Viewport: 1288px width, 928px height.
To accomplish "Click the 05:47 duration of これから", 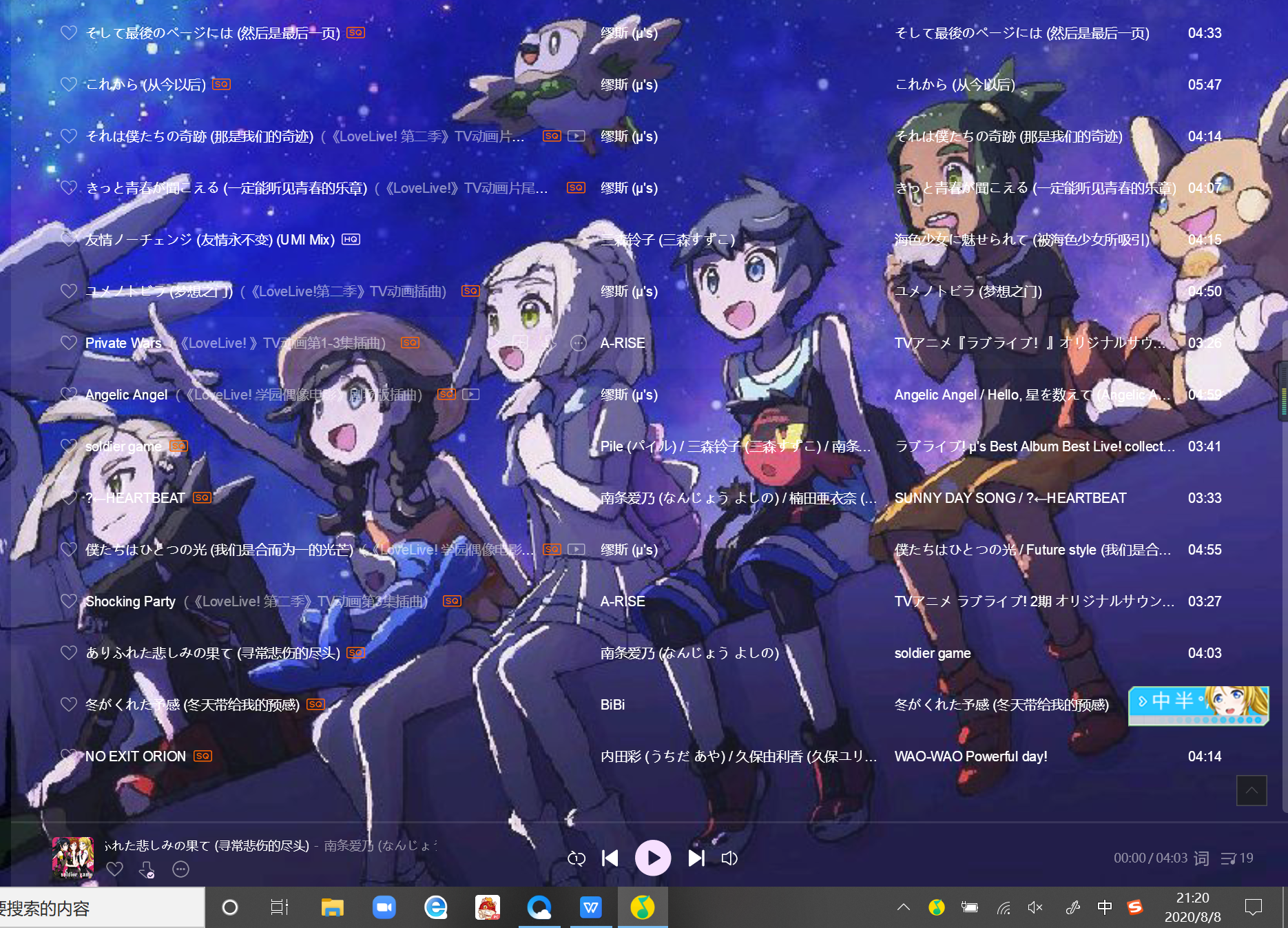I will point(1205,85).
